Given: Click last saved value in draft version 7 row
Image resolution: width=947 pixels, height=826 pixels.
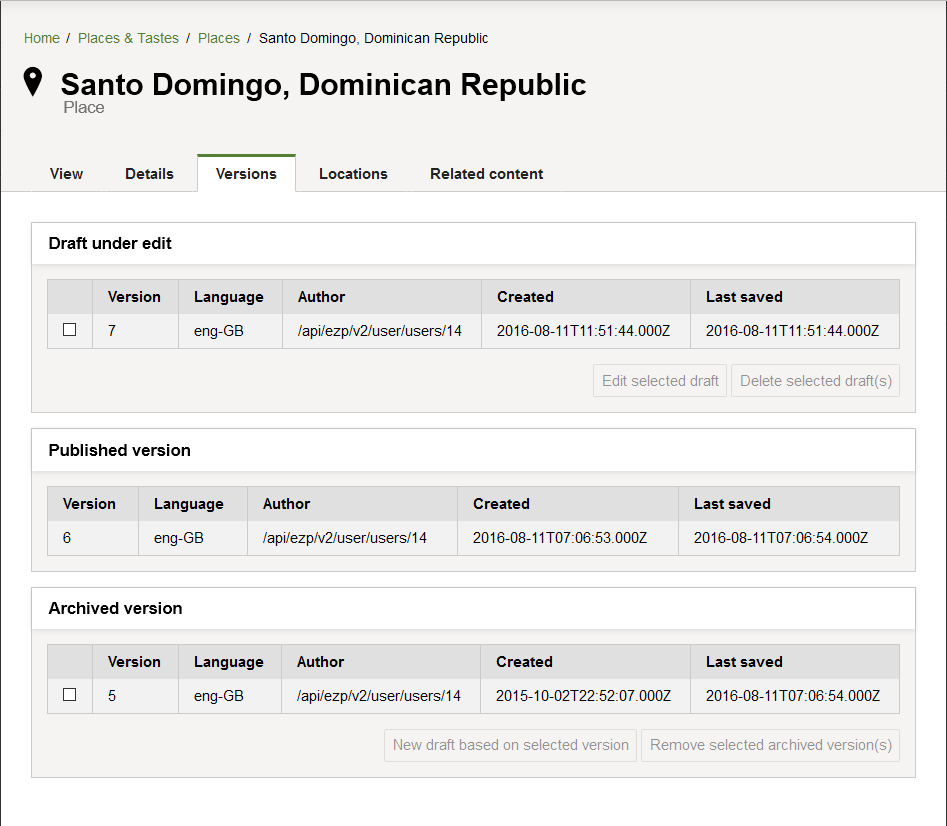Looking at the screenshot, I should point(792,331).
